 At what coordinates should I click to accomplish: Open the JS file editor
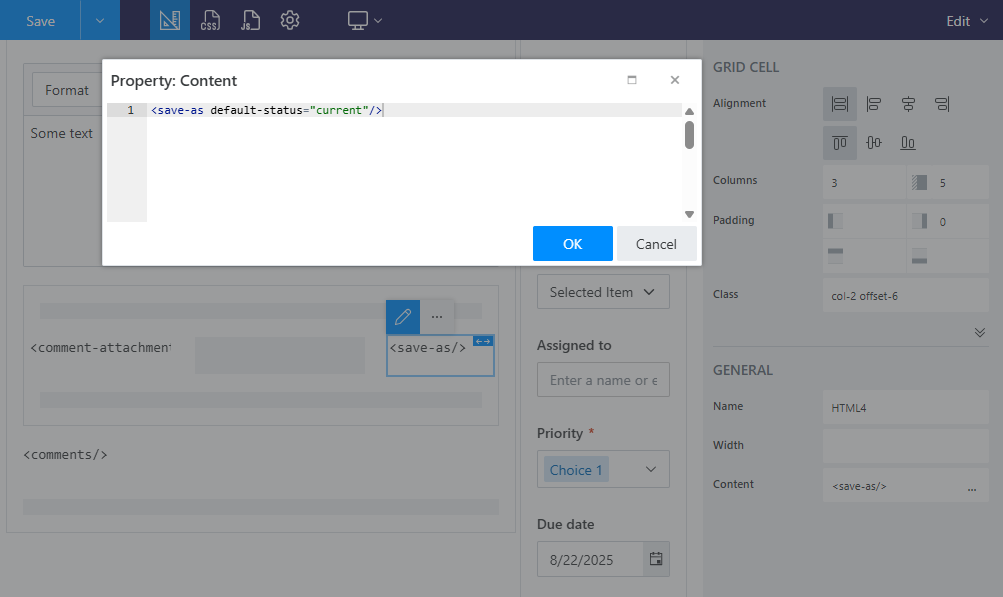[250, 20]
